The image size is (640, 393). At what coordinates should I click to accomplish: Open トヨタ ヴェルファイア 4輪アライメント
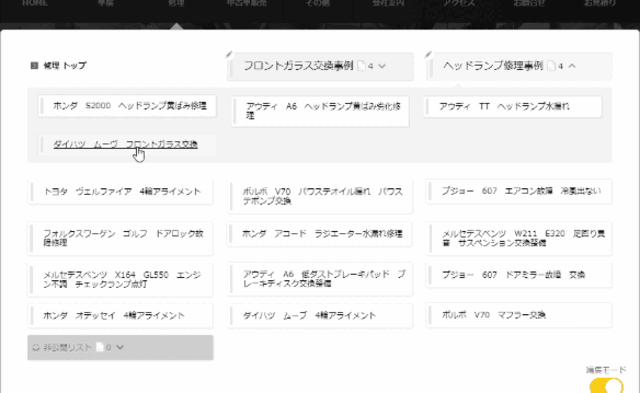[120, 192]
